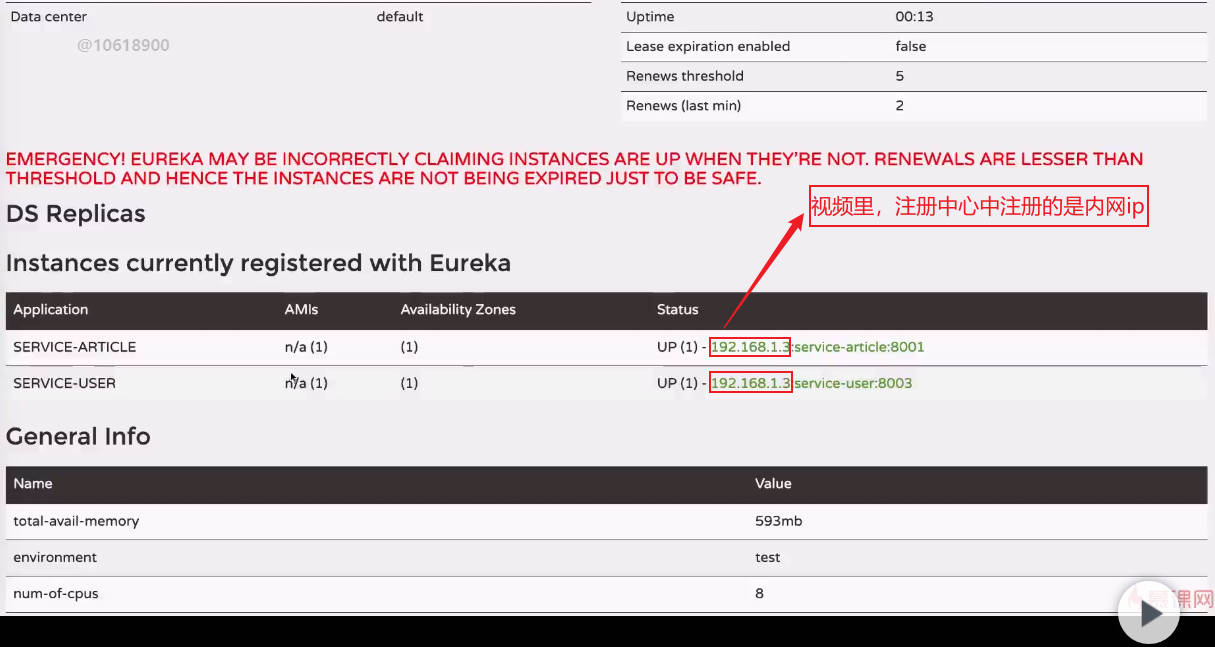The height and width of the screenshot is (647, 1215).
Task: Click the Name column header
Action: coord(33,483)
